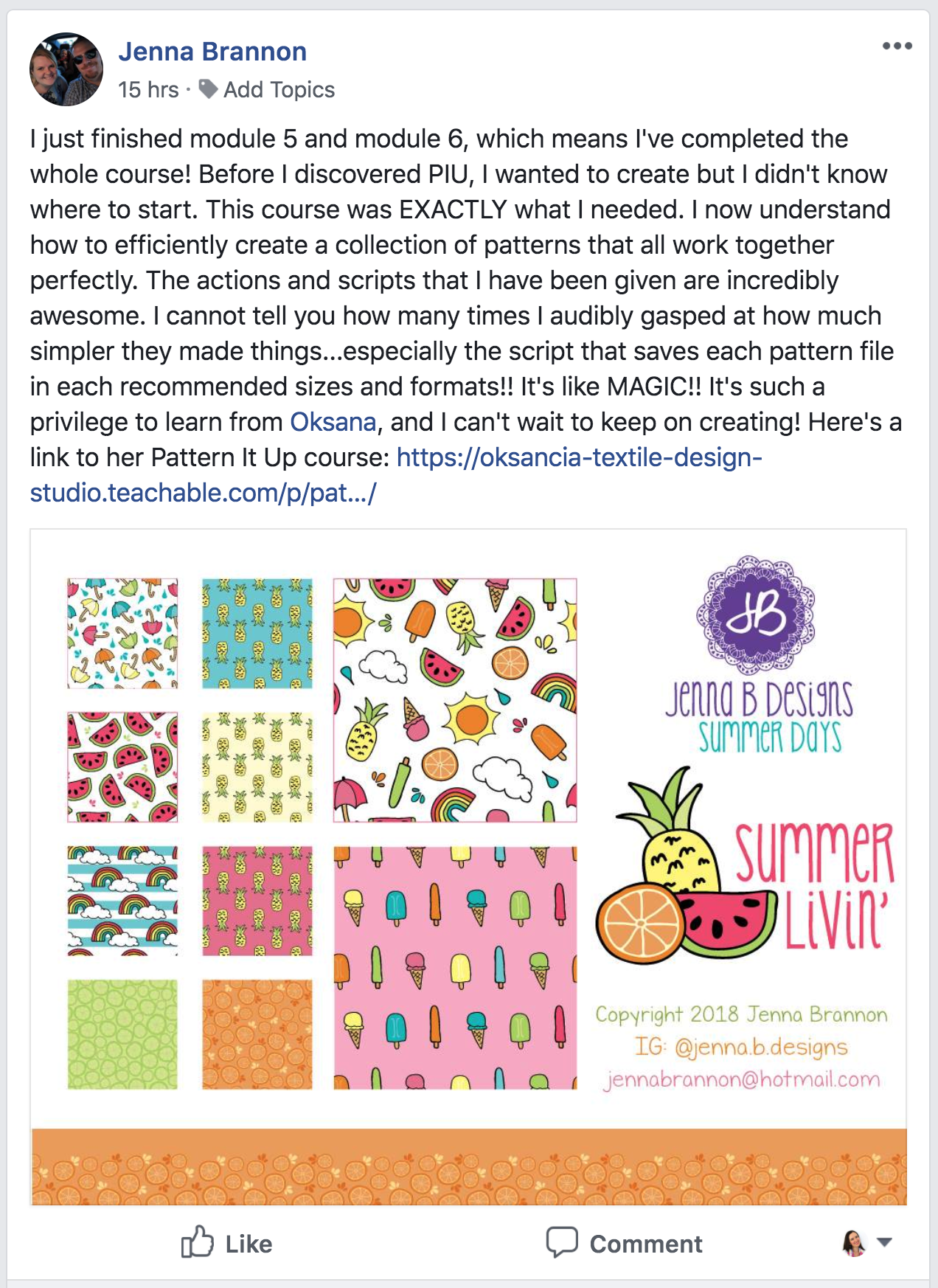Image resolution: width=938 pixels, height=1288 pixels.
Task: Click the tag icon beside Add Topics
Action: coord(209,89)
